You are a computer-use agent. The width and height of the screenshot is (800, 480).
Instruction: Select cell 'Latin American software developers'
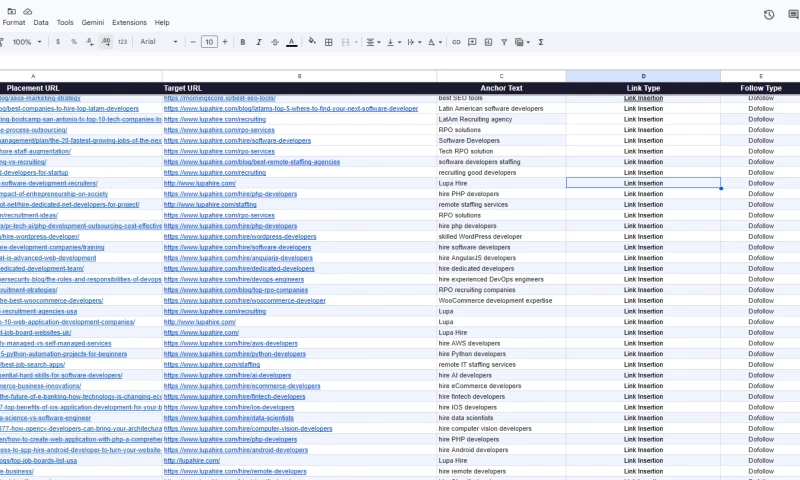[502, 109]
